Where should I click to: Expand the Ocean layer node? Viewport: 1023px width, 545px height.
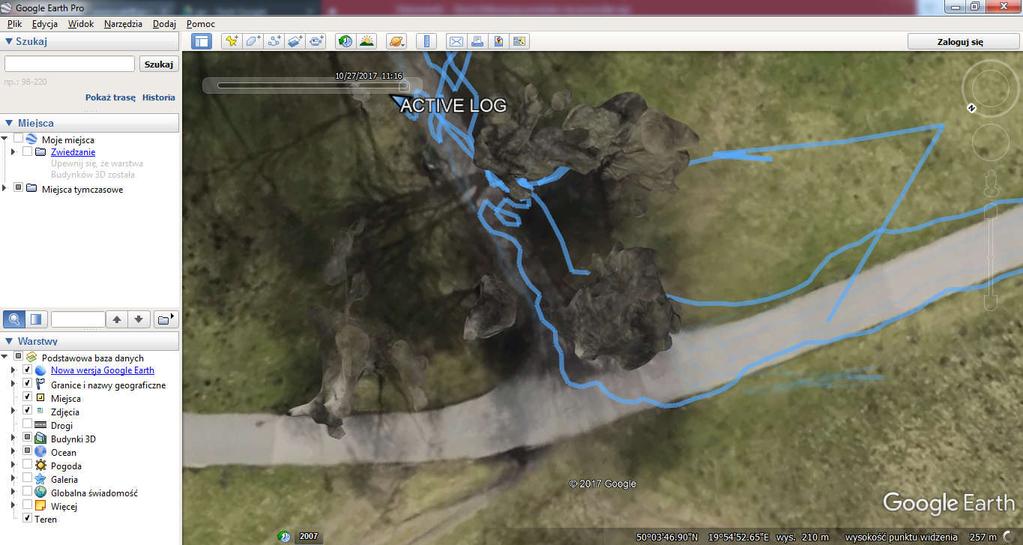point(13,452)
